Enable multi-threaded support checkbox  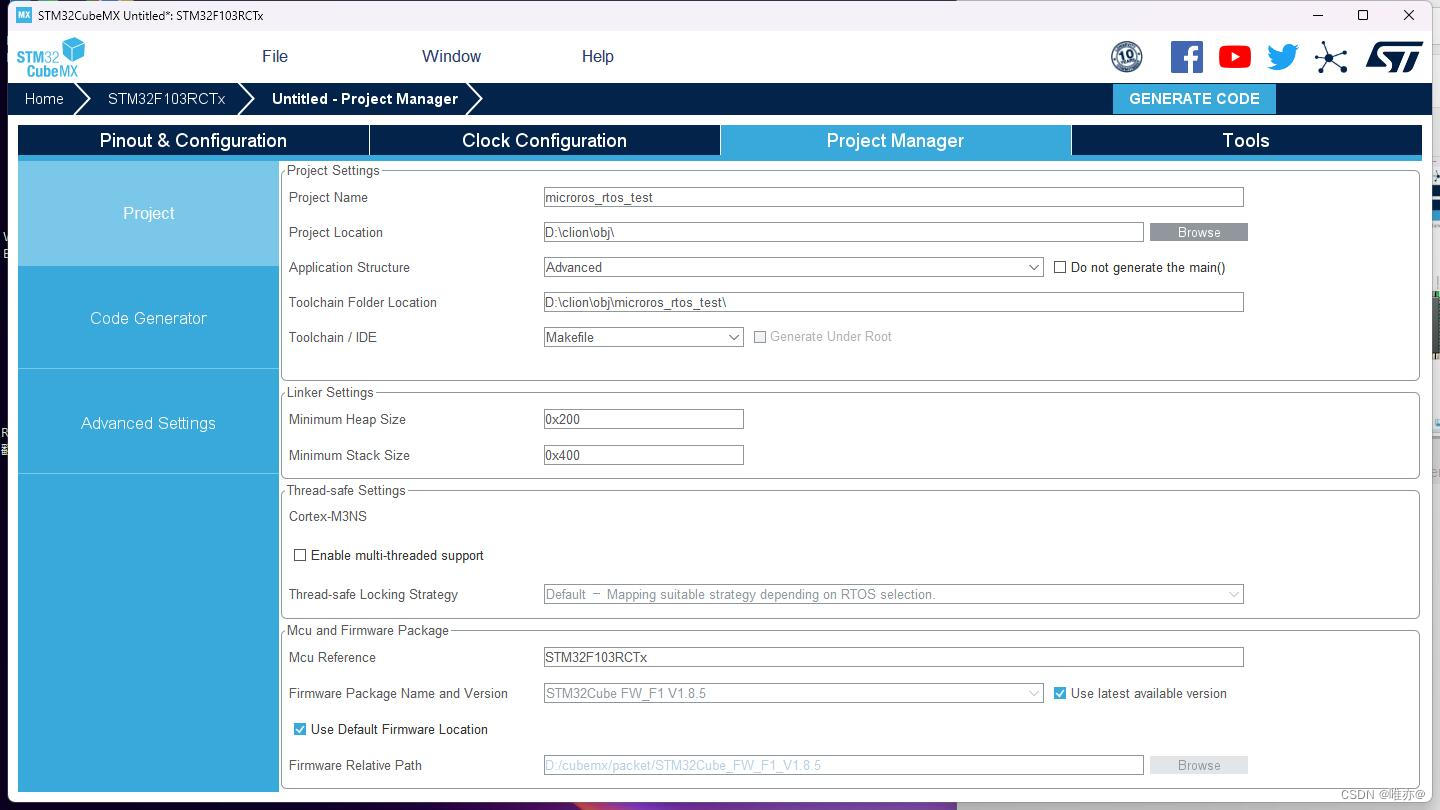click(300, 555)
